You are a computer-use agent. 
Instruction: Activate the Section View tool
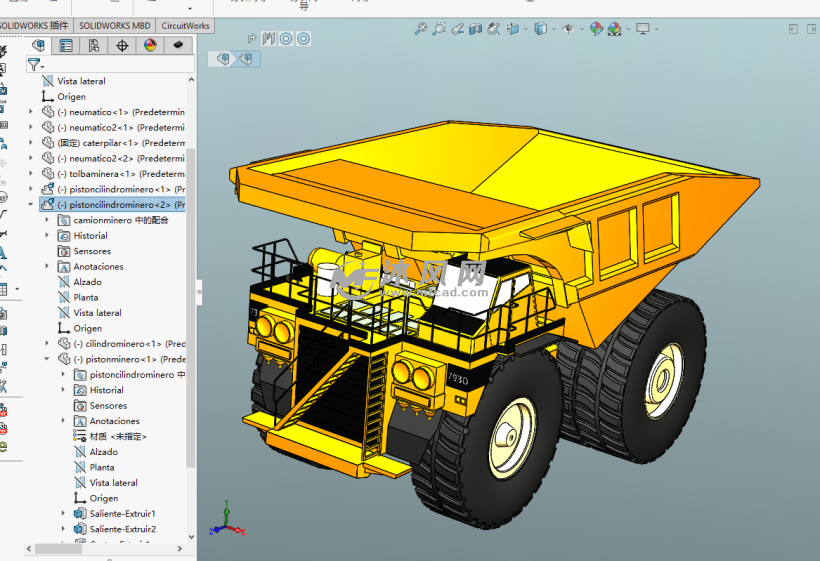pyautogui.click(x=476, y=30)
